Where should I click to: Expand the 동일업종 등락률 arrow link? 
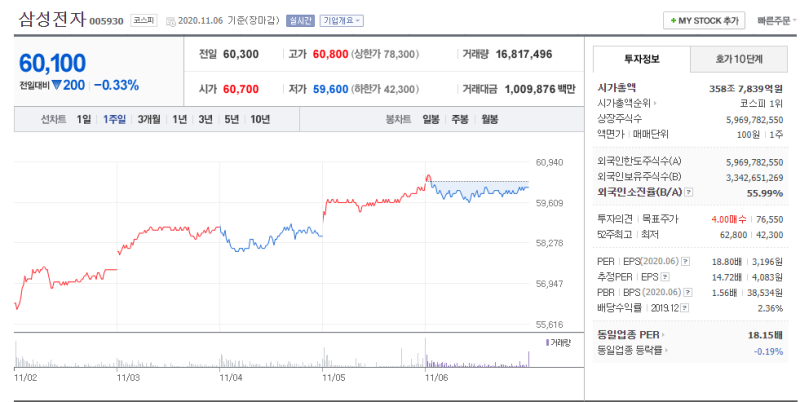point(667,350)
